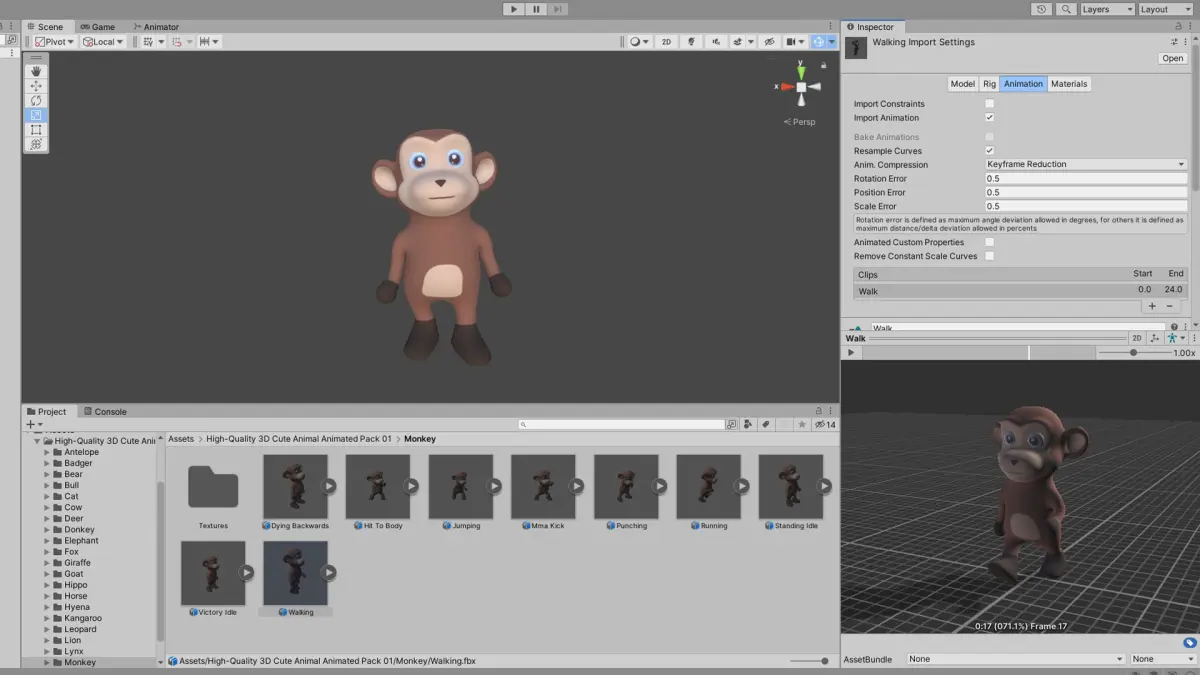This screenshot has width=1200, height=675.
Task: Toggle scene audio icon
Action: coord(716,42)
